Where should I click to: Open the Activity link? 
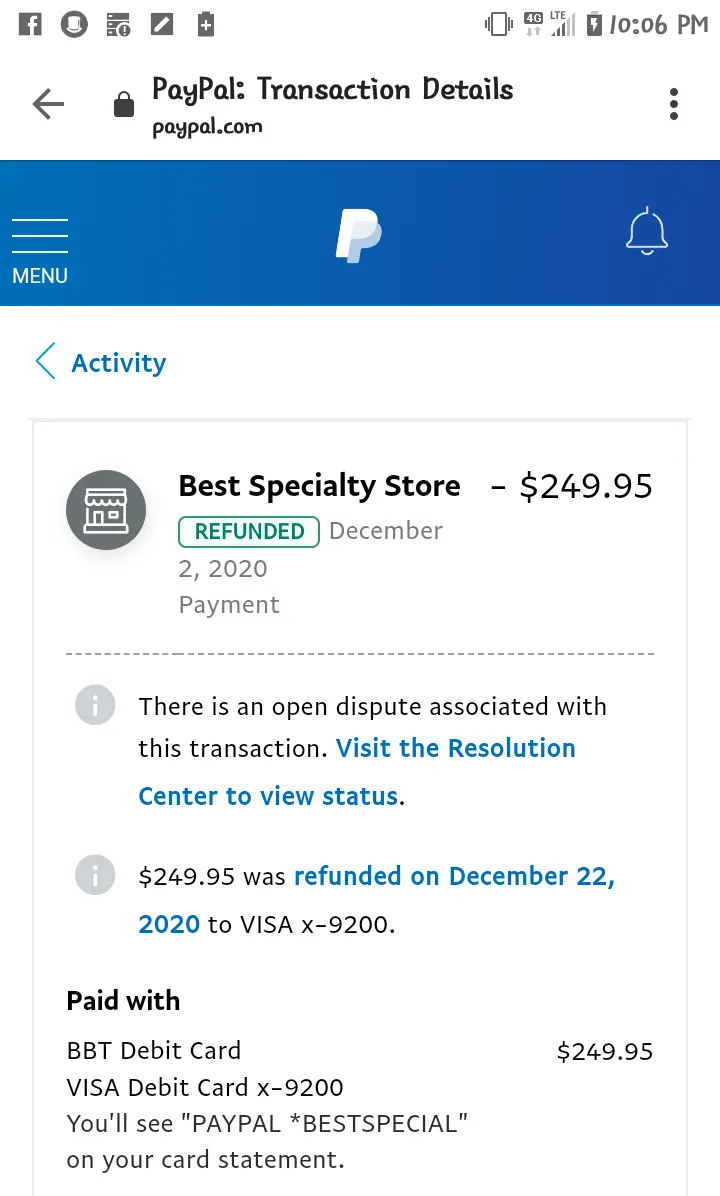(x=119, y=362)
